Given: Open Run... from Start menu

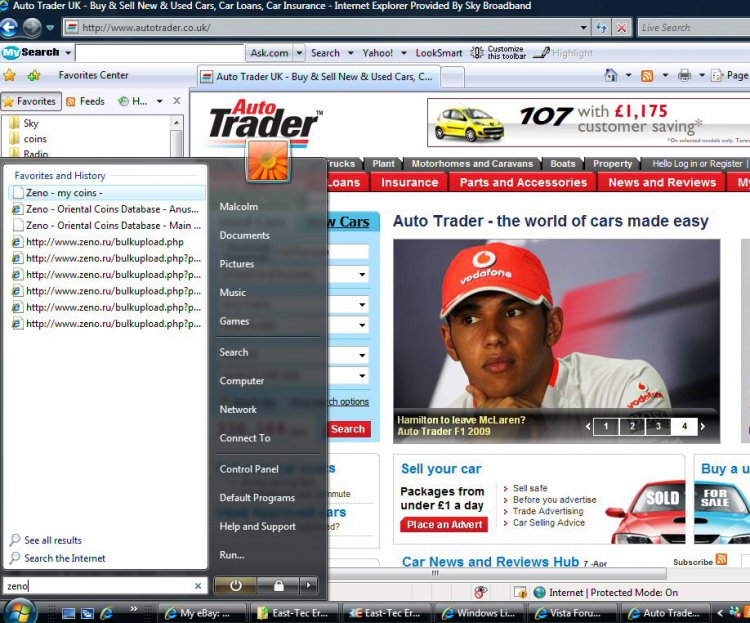Looking at the screenshot, I should [x=232, y=555].
